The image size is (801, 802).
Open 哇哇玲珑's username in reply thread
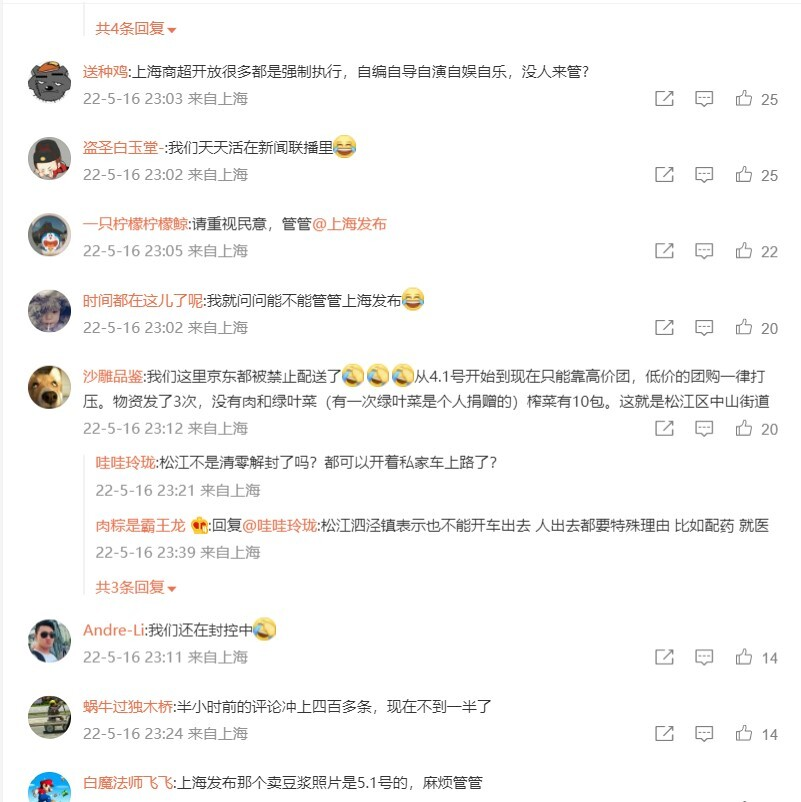[125, 462]
